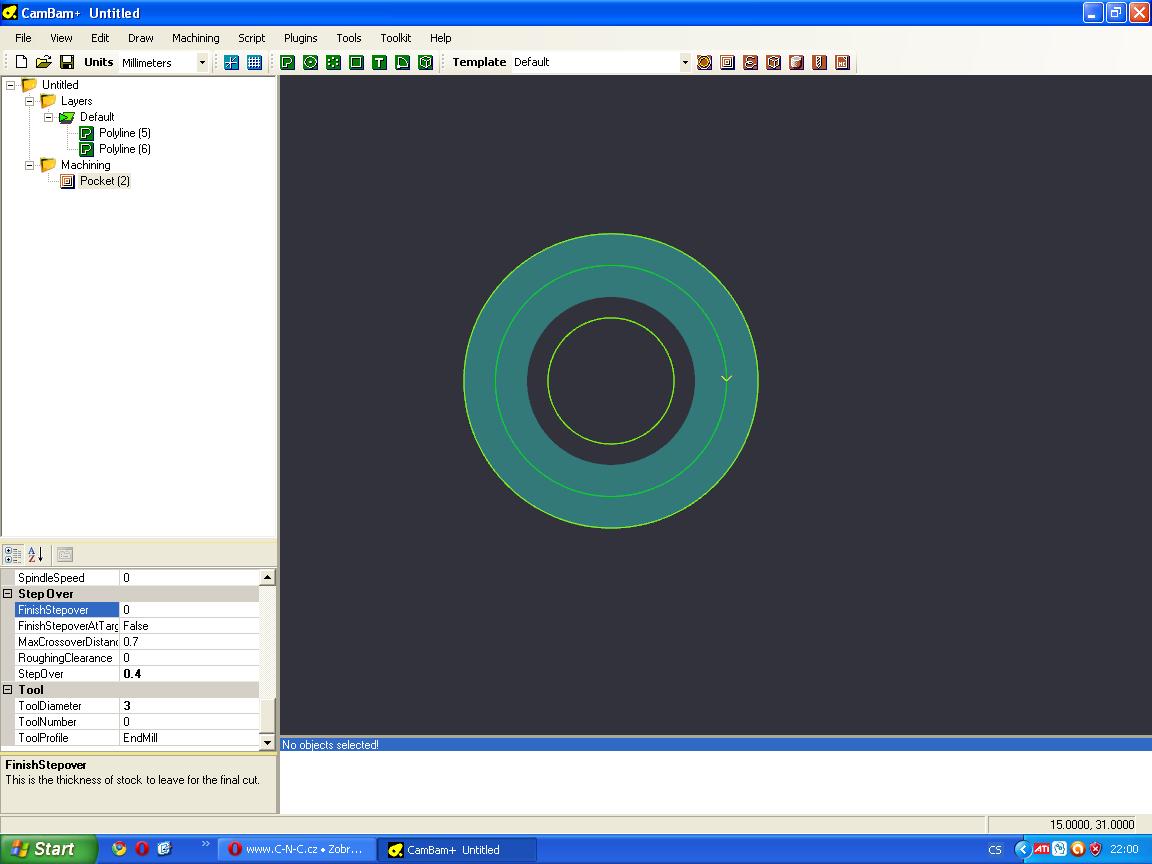This screenshot has width=1152, height=864.
Task: Select the Draw Circle tool
Action: pyautogui.click(x=310, y=62)
